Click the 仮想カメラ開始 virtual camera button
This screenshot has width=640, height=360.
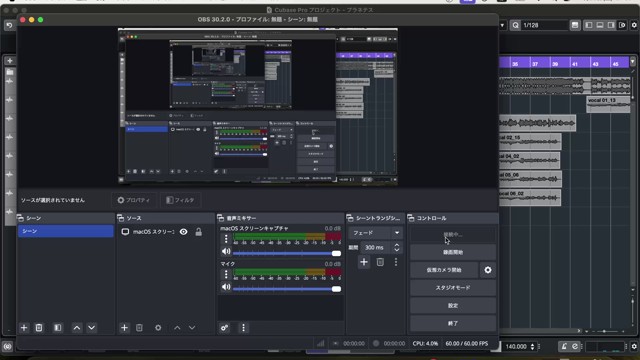[444, 270]
